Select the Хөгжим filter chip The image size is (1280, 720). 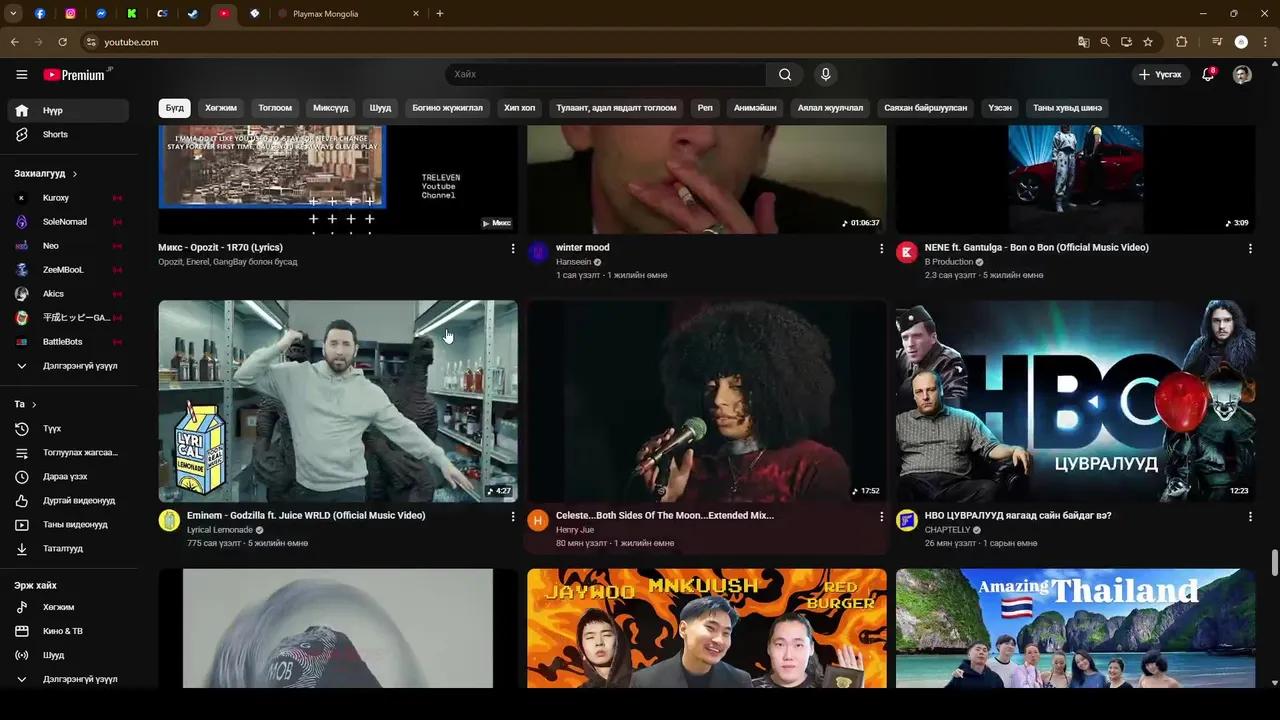pyautogui.click(x=221, y=108)
